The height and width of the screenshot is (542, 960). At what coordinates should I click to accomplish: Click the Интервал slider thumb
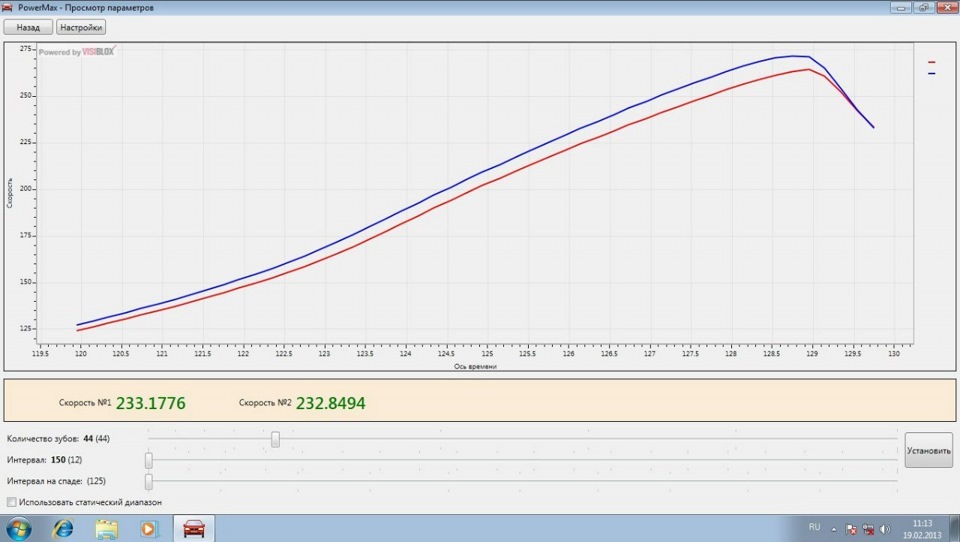149,460
